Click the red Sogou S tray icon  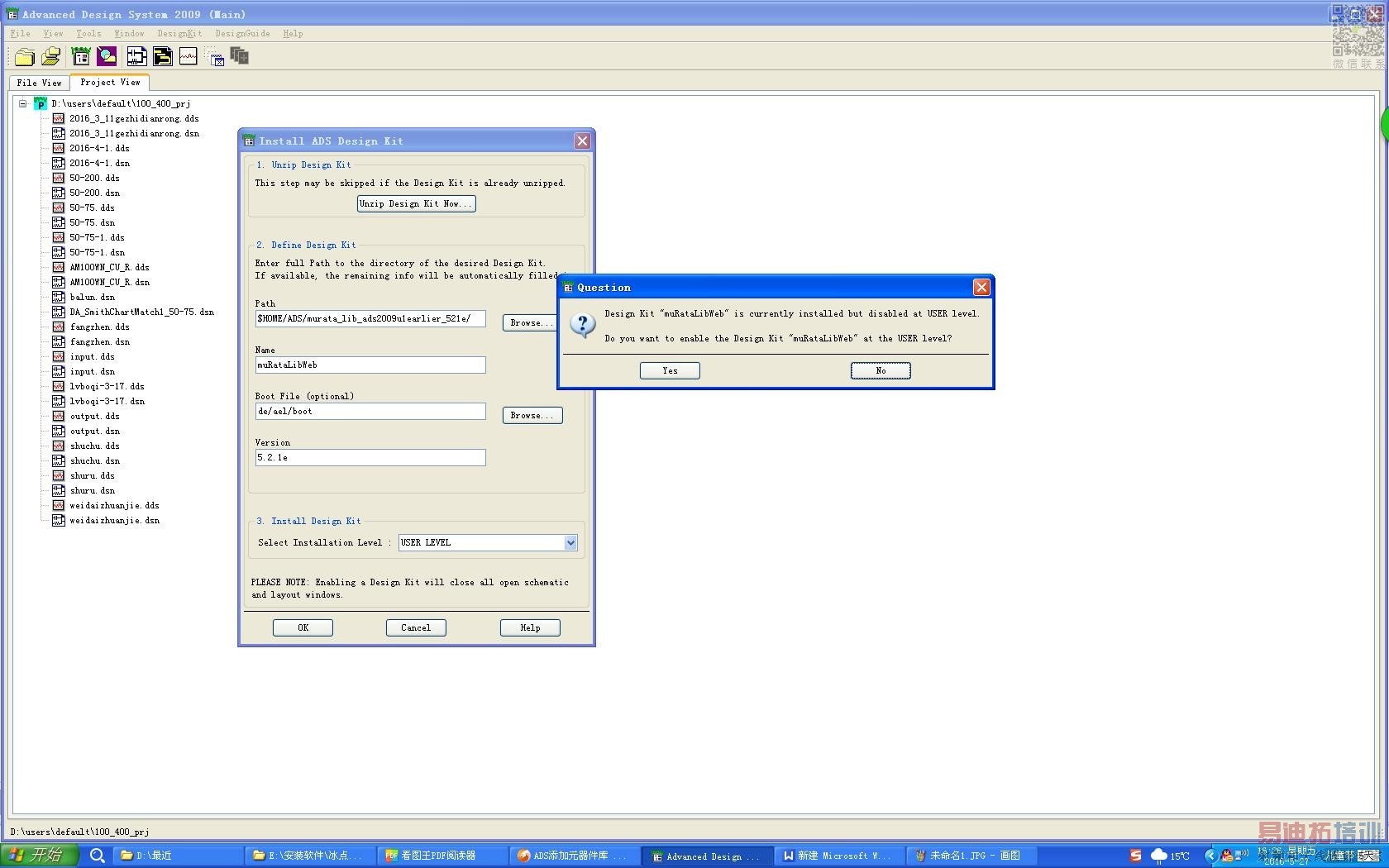[1136, 856]
